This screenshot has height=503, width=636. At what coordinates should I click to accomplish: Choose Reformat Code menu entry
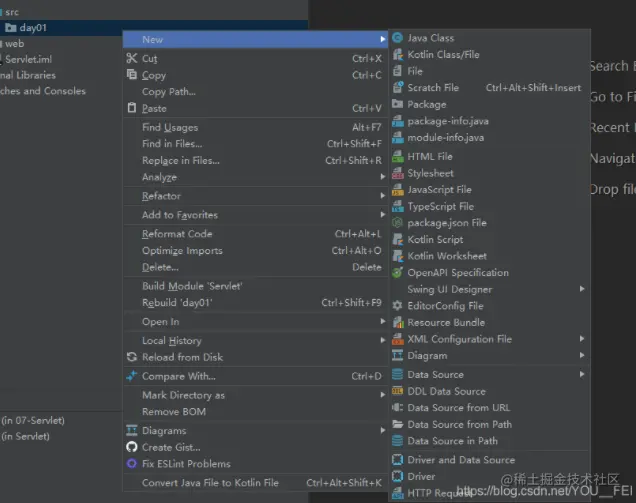coord(256,234)
